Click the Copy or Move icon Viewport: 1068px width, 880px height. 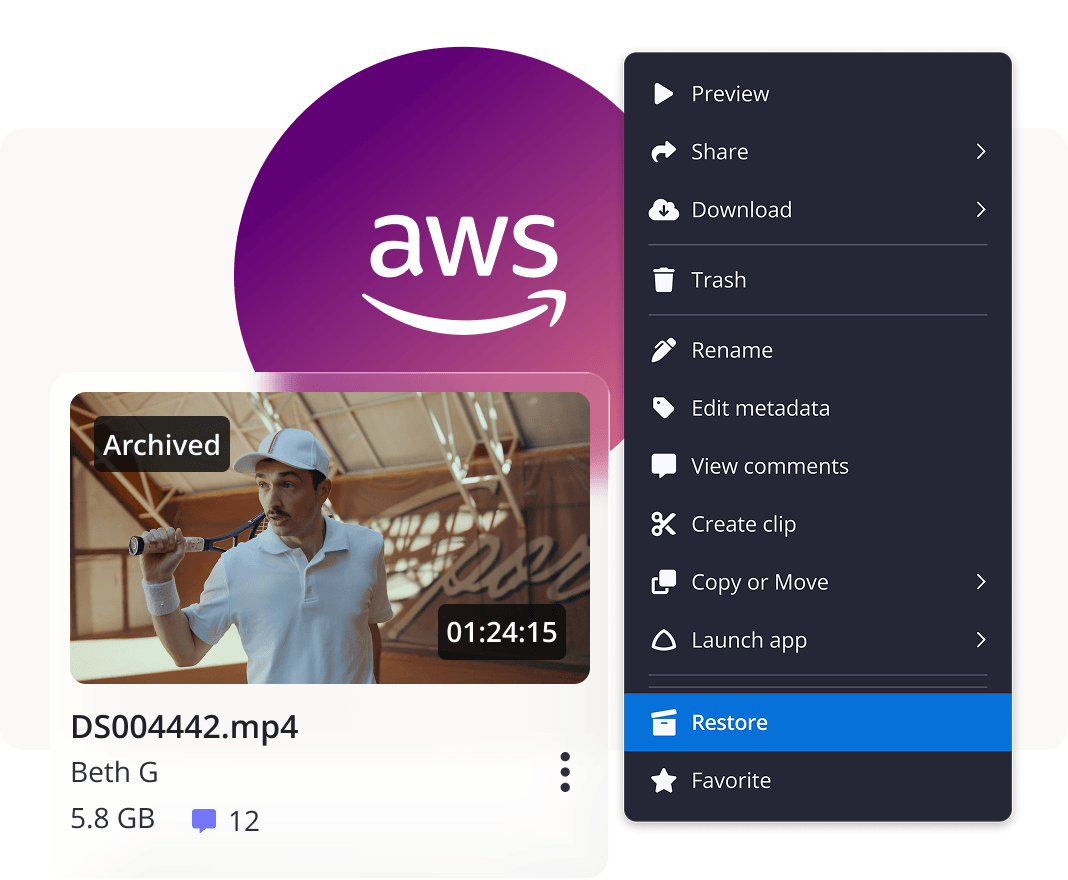(663, 582)
